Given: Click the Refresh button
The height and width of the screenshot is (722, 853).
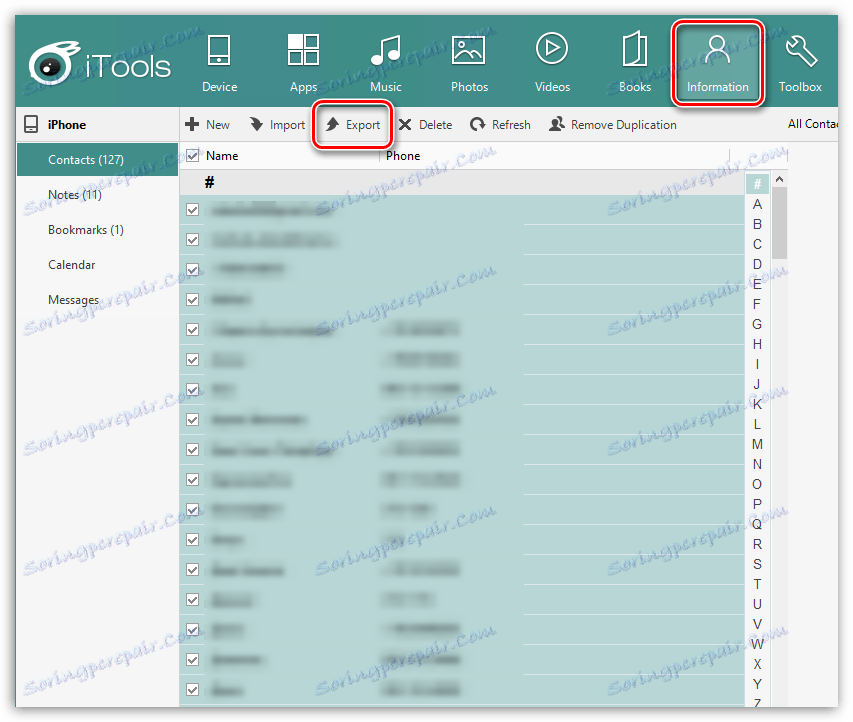Looking at the screenshot, I should (500, 125).
